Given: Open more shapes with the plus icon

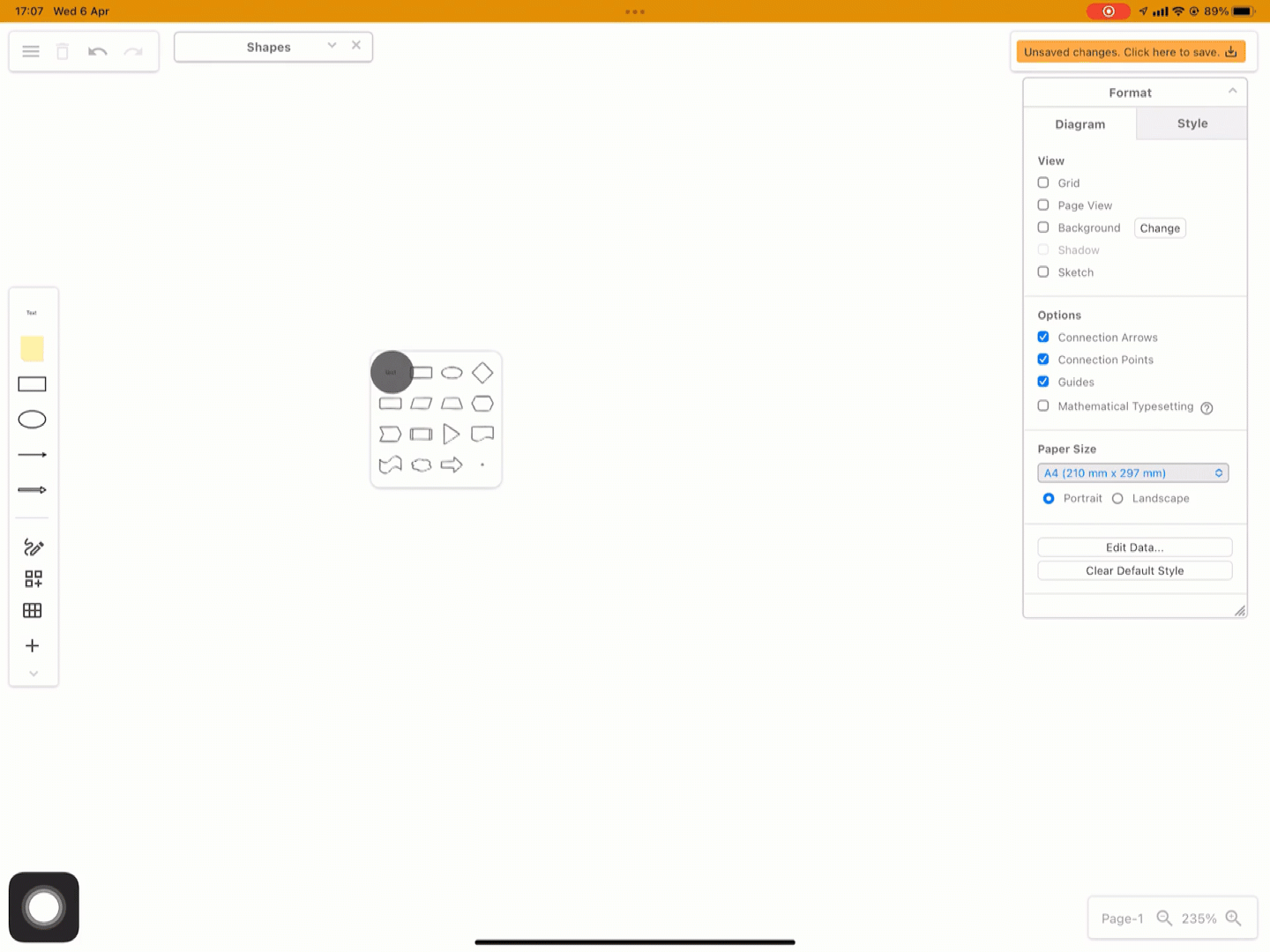Looking at the screenshot, I should click(x=32, y=645).
